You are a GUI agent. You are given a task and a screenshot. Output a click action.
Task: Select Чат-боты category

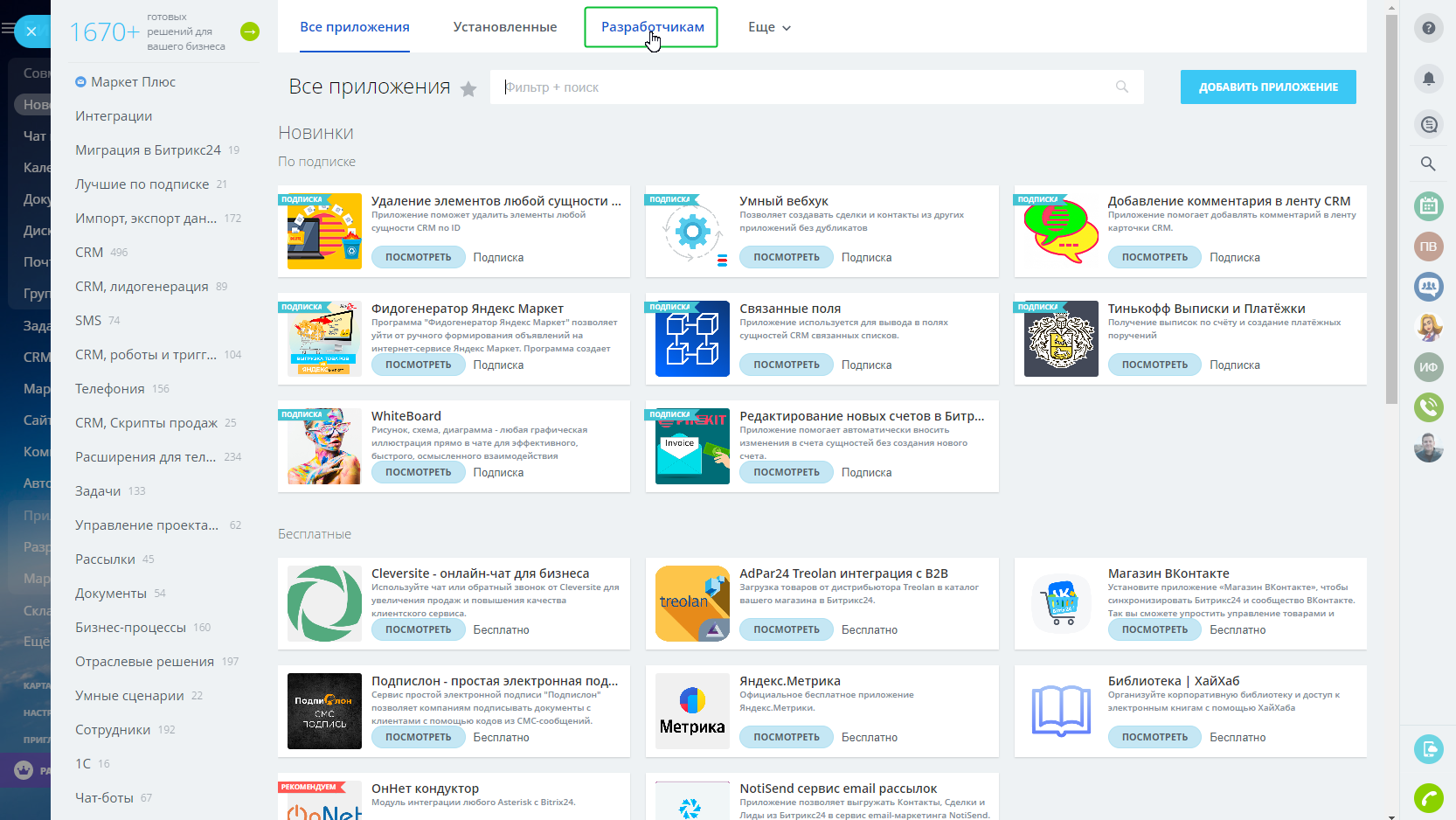[105, 797]
